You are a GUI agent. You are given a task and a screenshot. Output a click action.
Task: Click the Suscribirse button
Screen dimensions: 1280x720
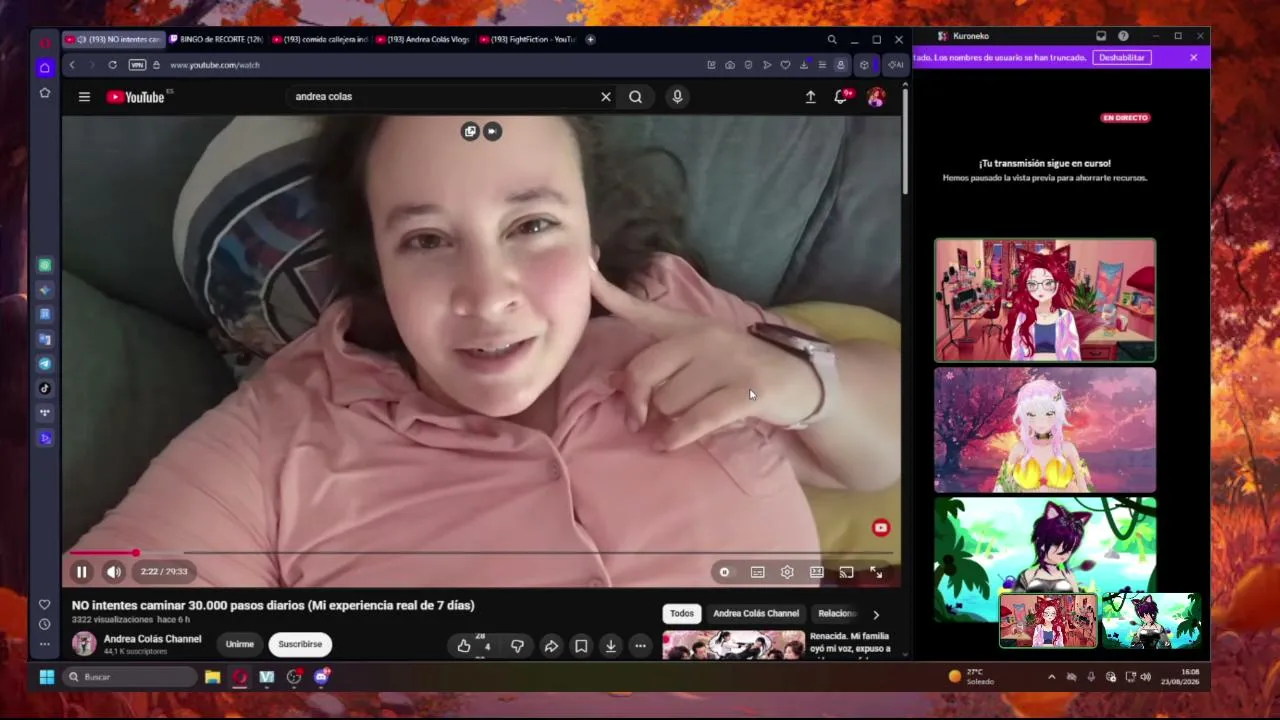click(x=300, y=644)
